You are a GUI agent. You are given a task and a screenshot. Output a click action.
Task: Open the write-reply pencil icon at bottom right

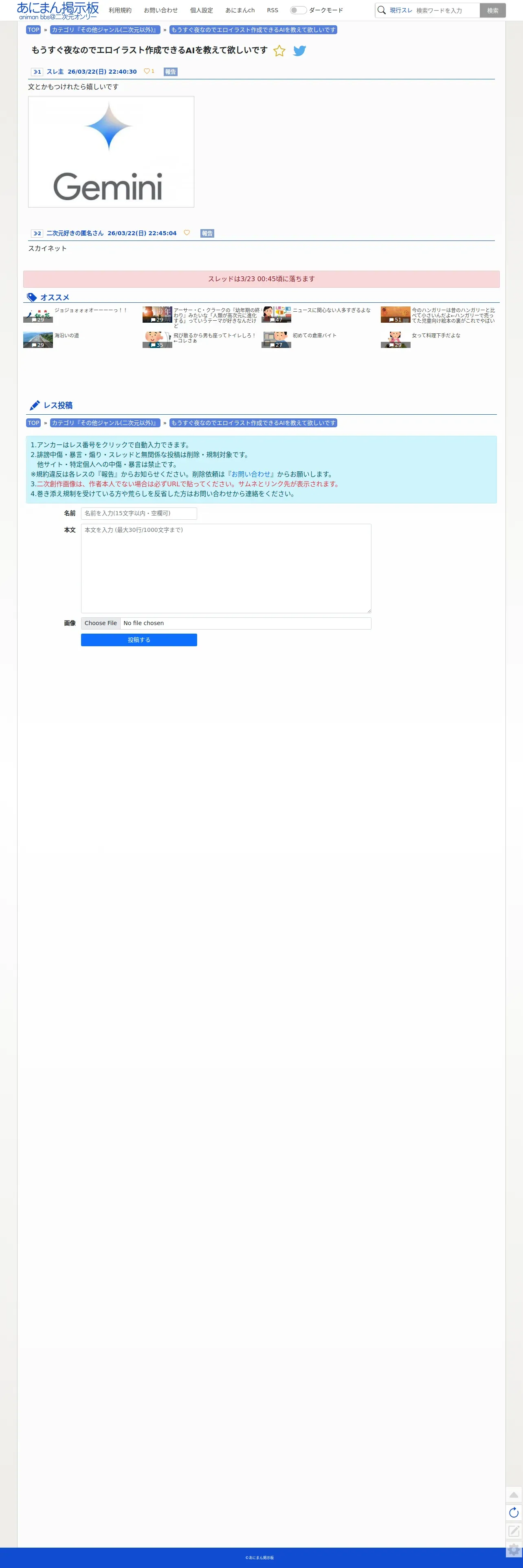coord(514,1531)
